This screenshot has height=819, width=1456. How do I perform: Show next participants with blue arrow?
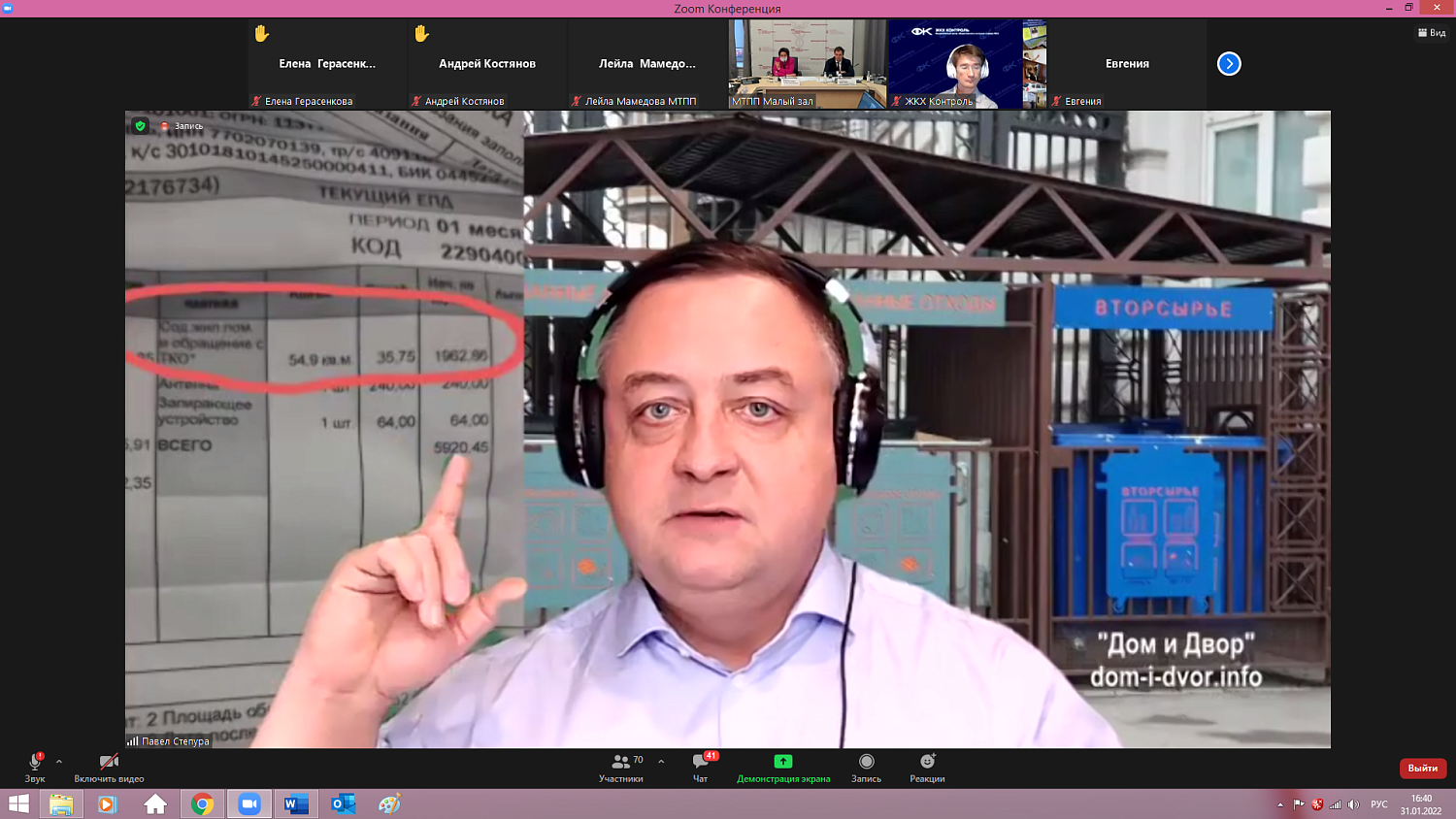tap(1229, 64)
